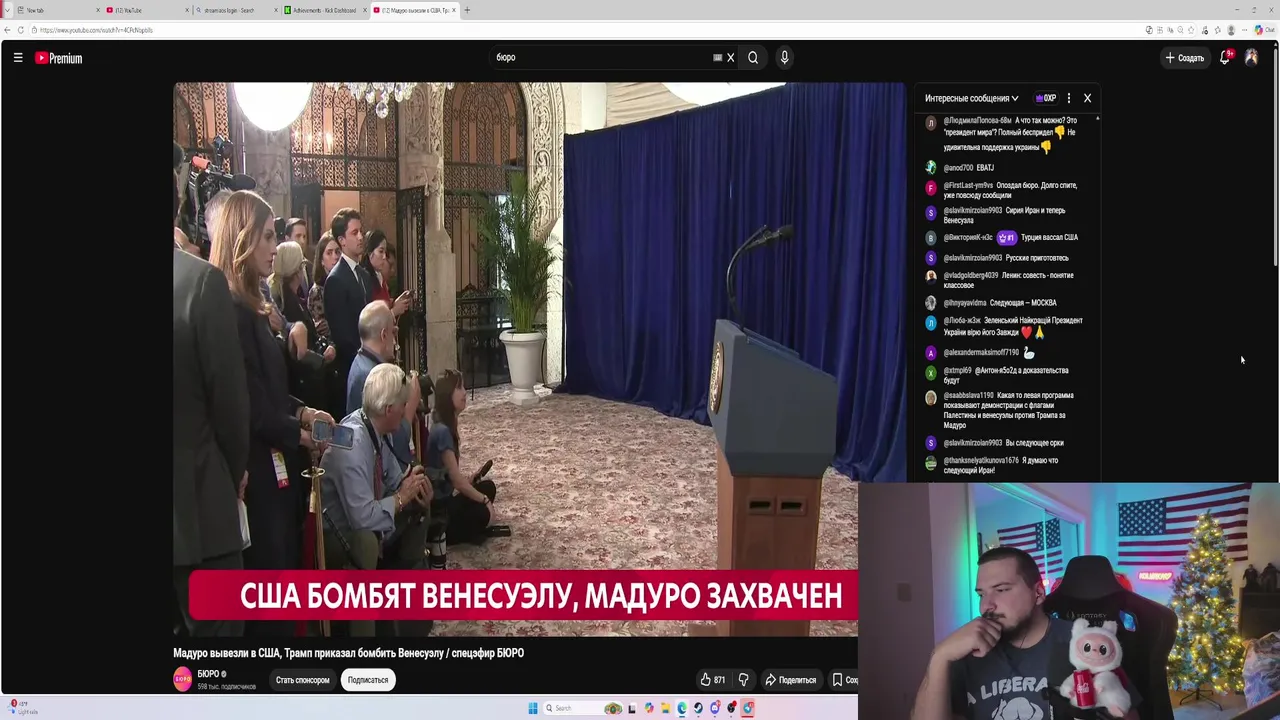Reload the page with refresh icon
1280x720 pixels.
point(23,30)
